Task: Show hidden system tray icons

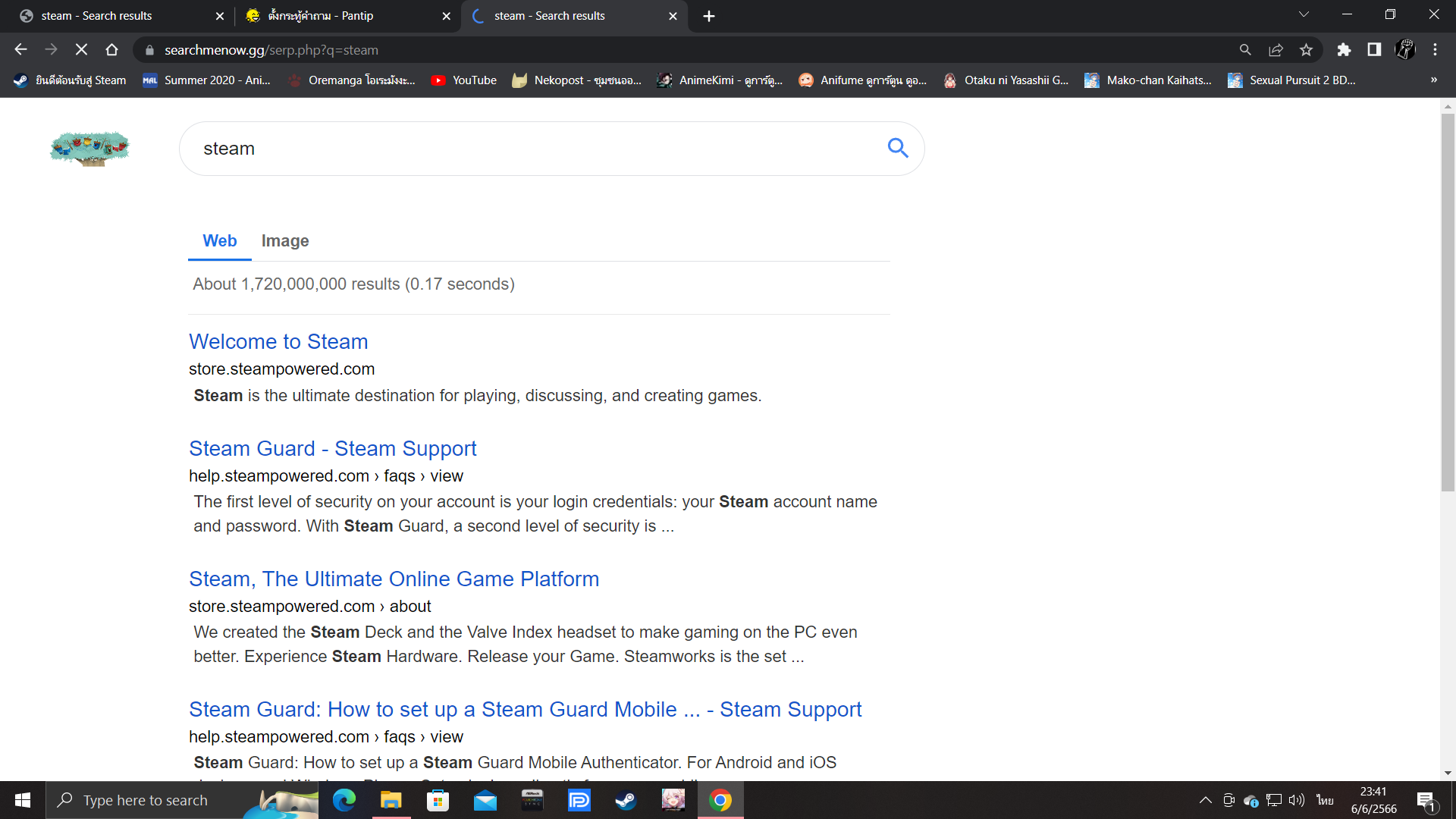Action: (x=1205, y=800)
